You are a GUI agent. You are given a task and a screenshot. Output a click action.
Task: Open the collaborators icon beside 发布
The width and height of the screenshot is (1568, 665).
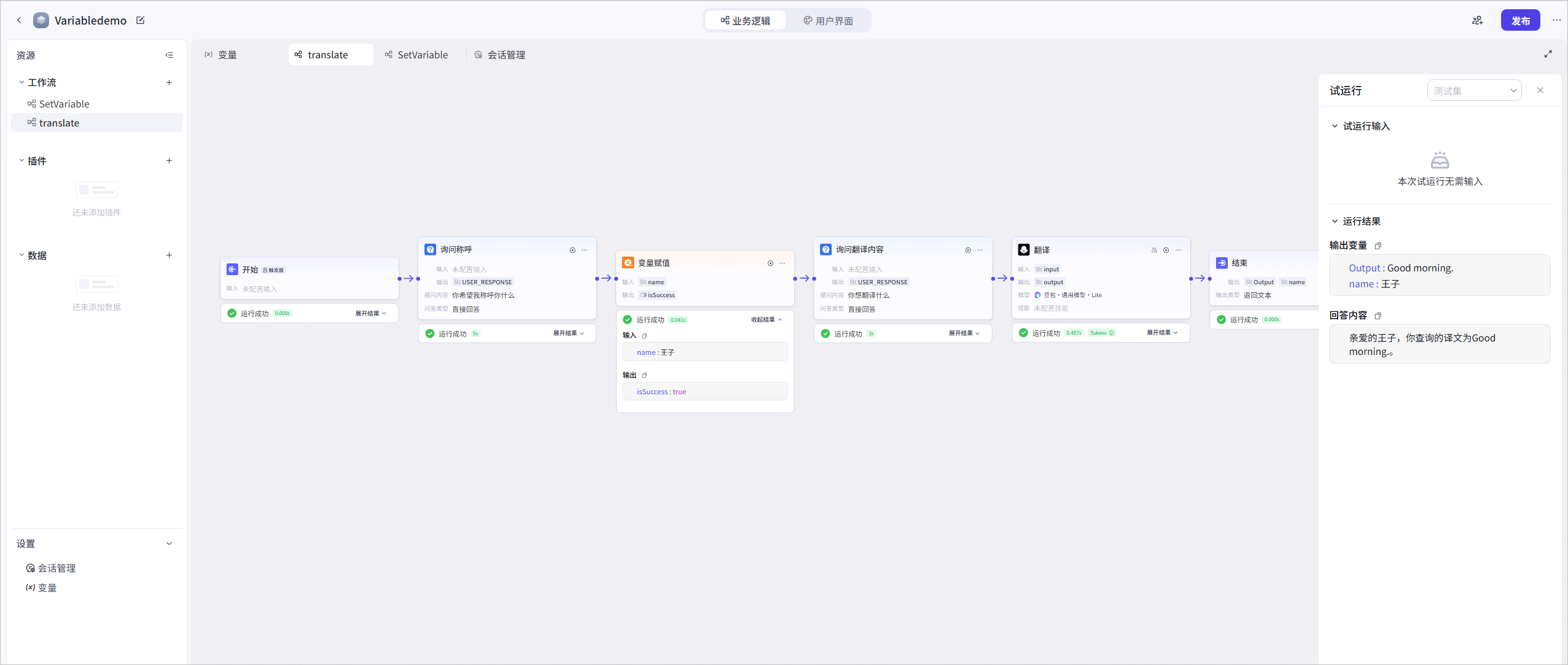pos(1478,20)
